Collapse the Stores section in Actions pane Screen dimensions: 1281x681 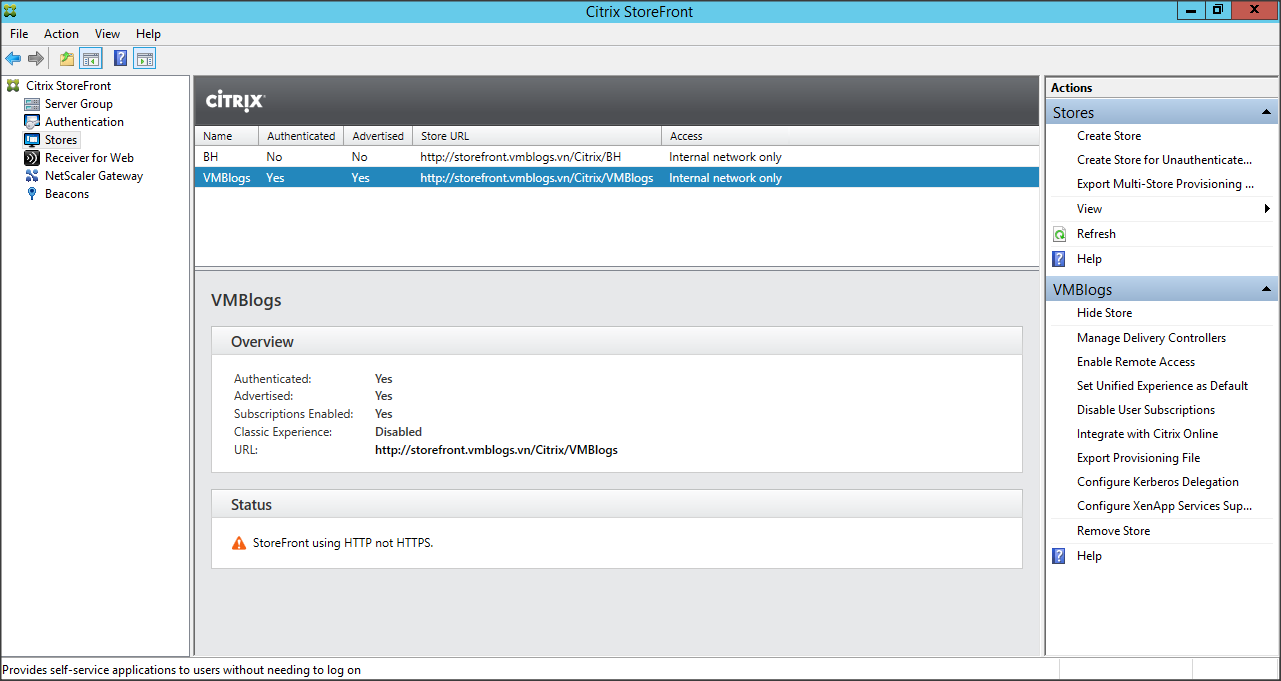pos(1266,113)
